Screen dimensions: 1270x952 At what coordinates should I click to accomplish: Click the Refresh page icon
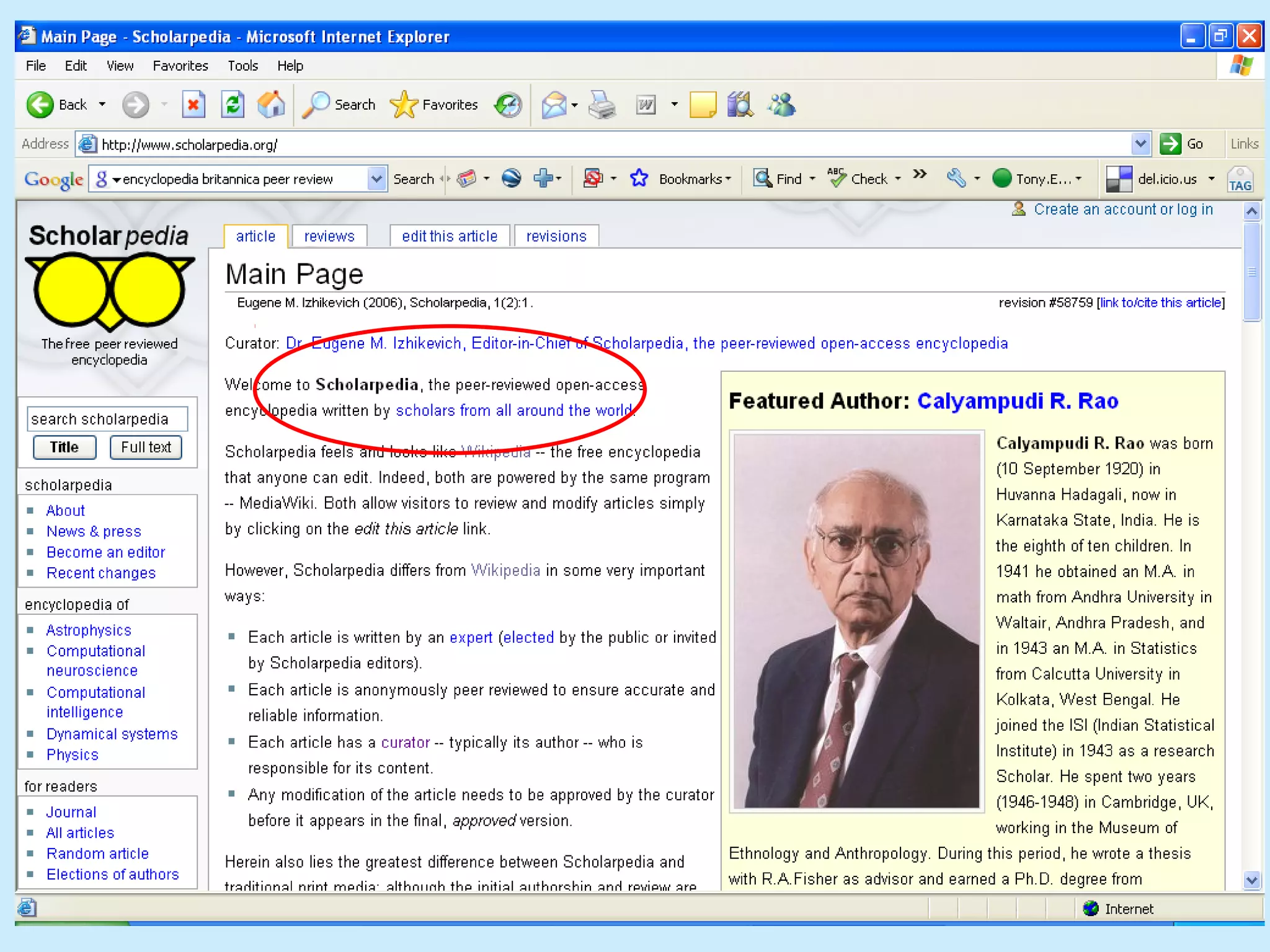tap(233, 105)
